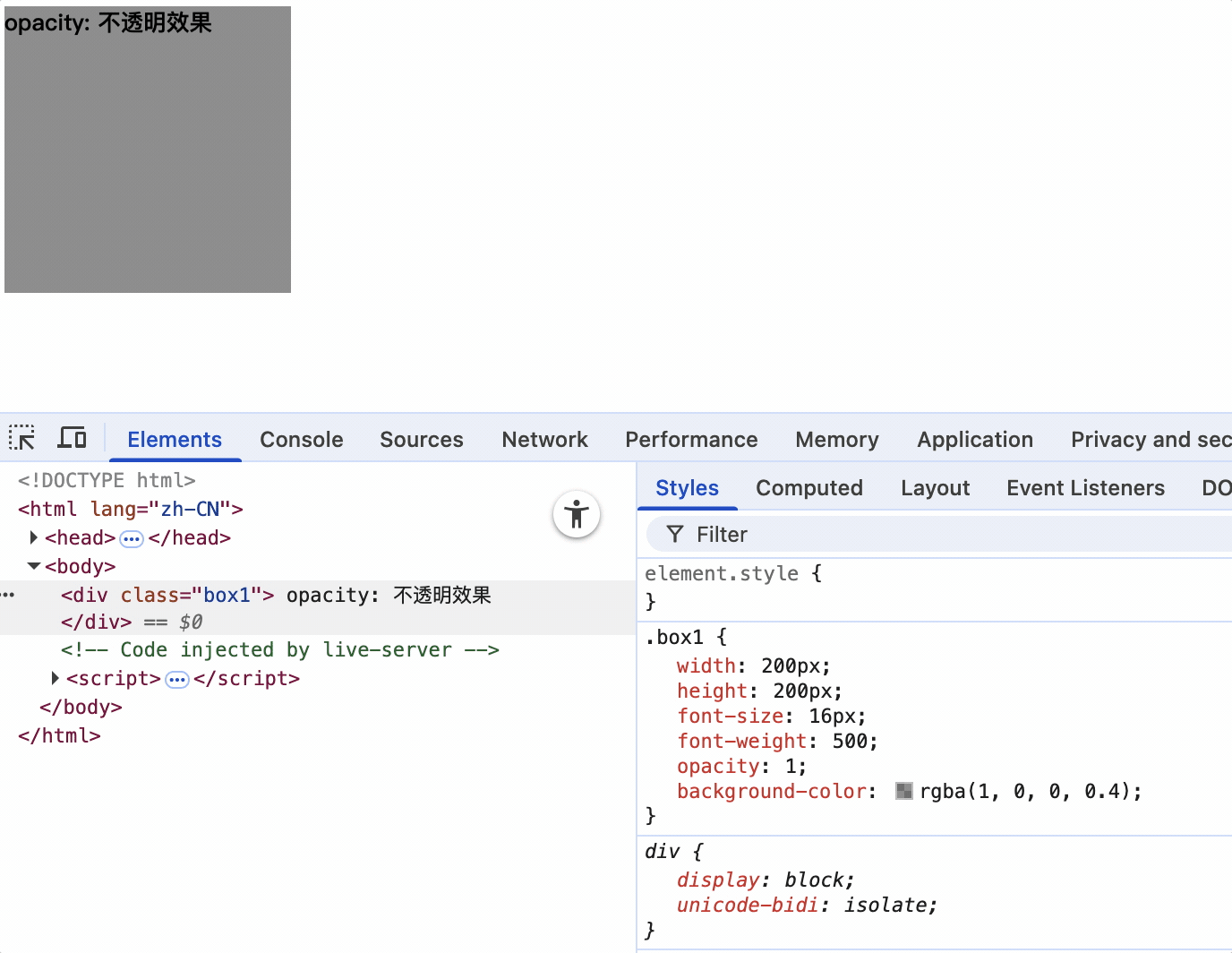
Task: Click the element.style rule selector
Action: tap(722, 573)
